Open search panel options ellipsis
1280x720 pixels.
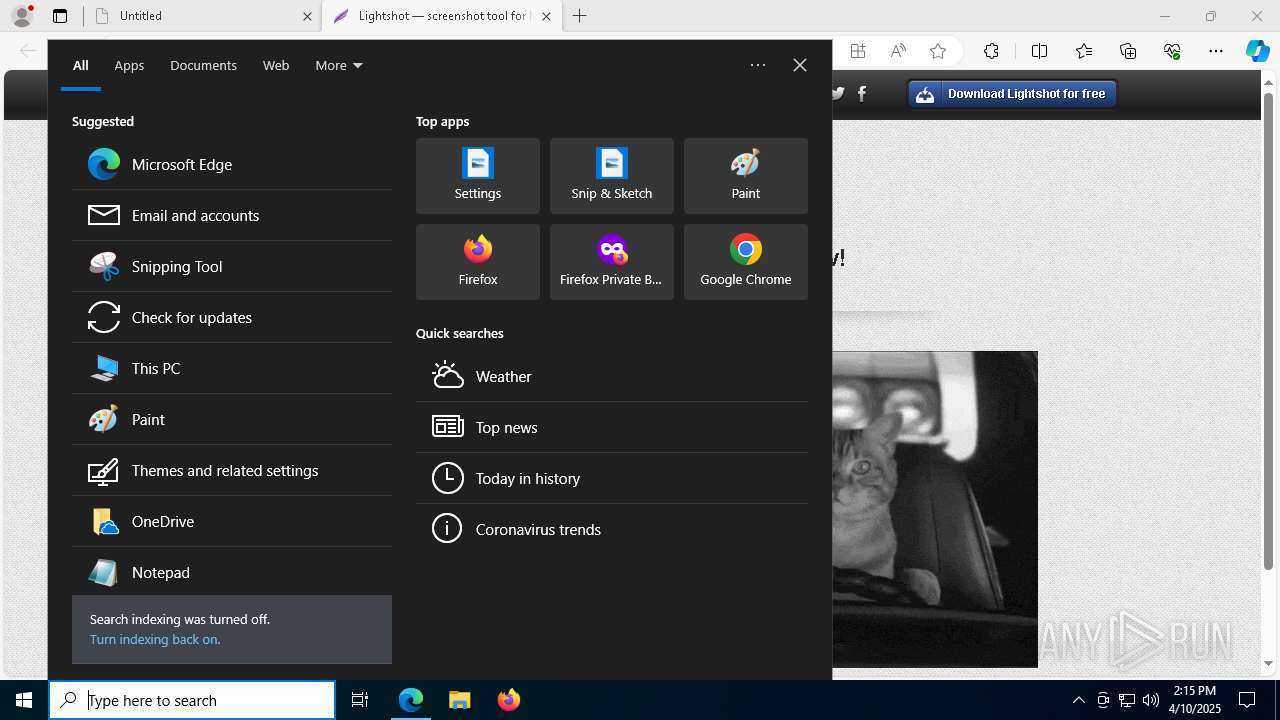click(758, 65)
